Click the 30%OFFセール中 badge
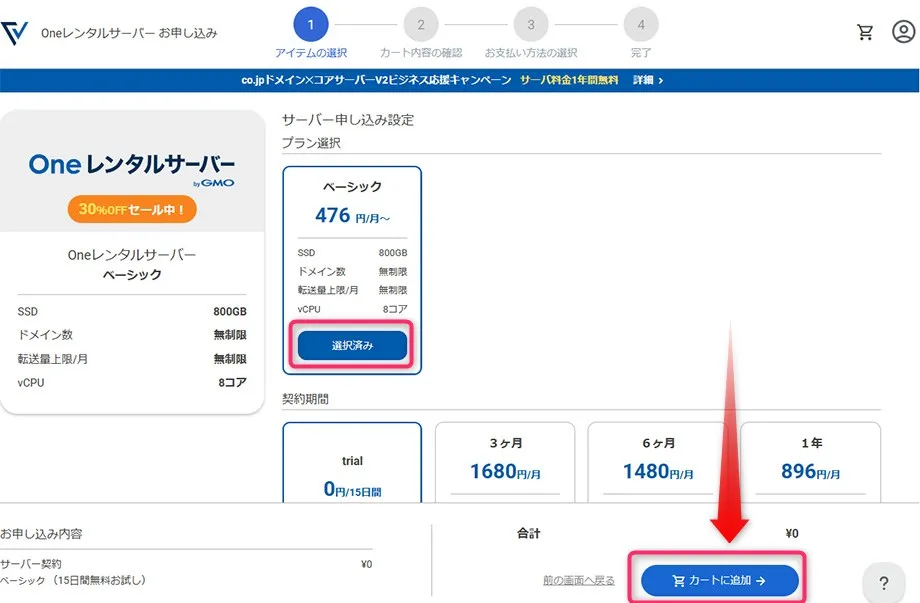The width and height of the screenshot is (920, 603). tap(131, 209)
